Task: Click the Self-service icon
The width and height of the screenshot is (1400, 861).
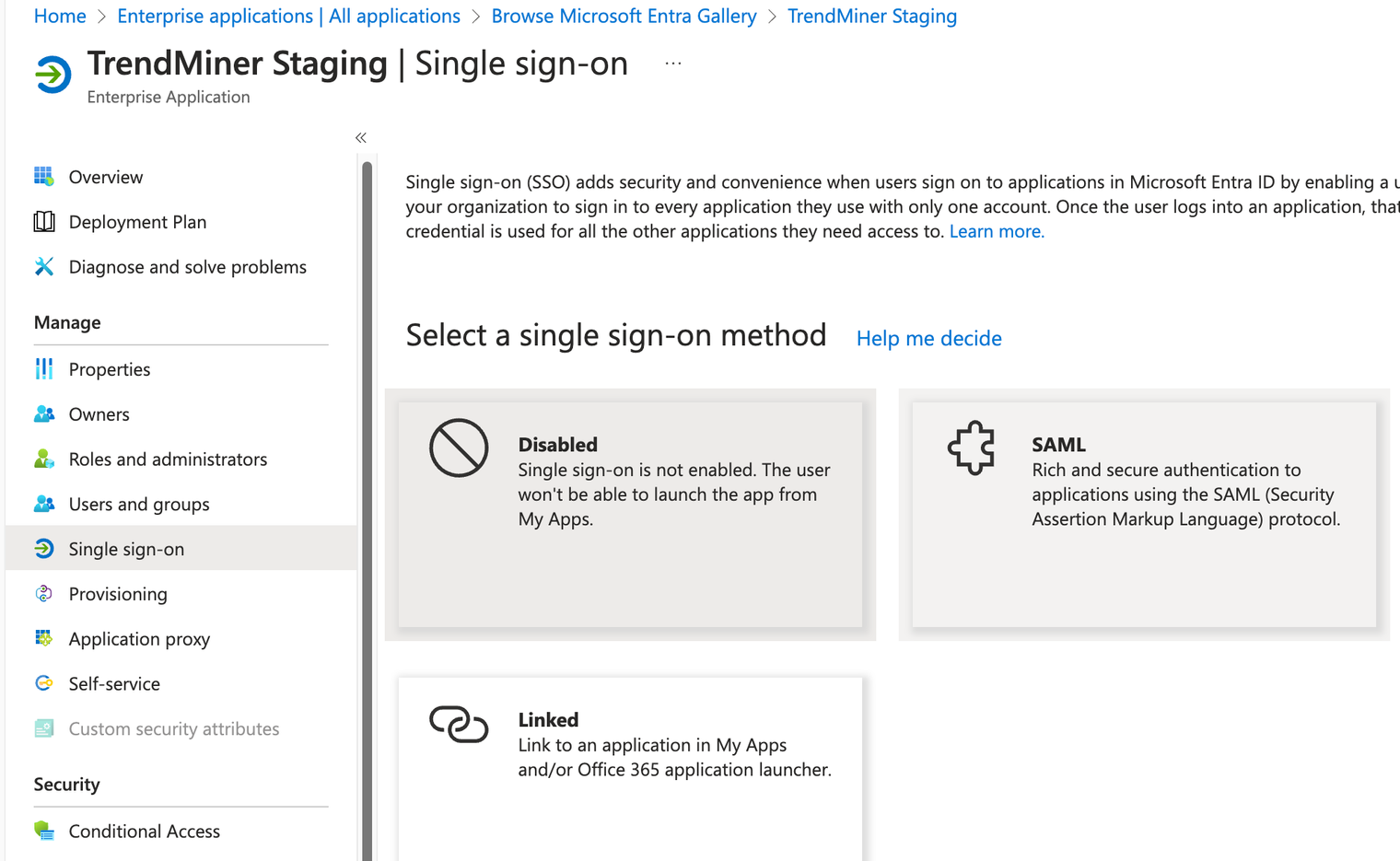Action: tap(43, 684)
